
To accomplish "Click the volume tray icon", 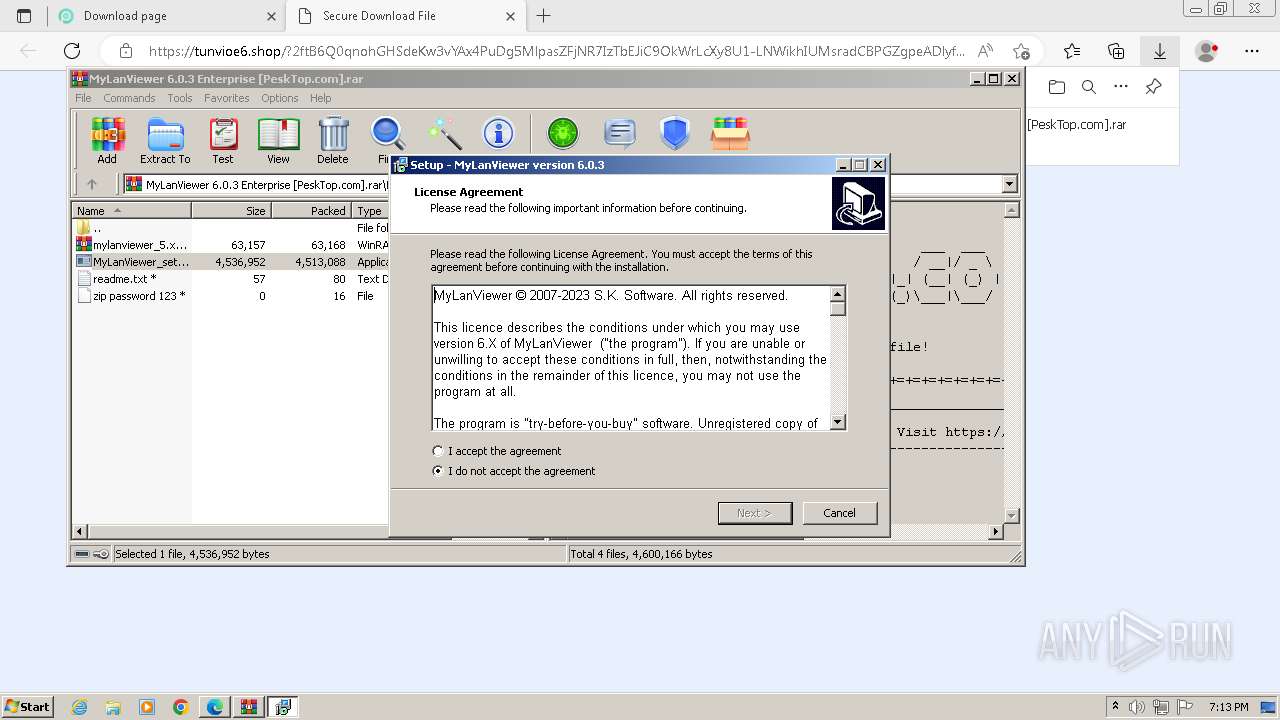I will pos(1137,707).
